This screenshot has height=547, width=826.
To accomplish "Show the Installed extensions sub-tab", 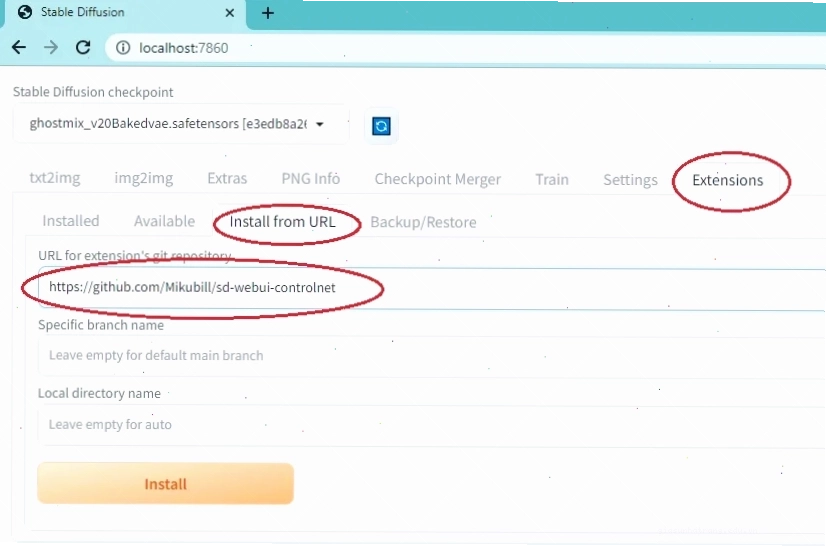I will point(71,221).
